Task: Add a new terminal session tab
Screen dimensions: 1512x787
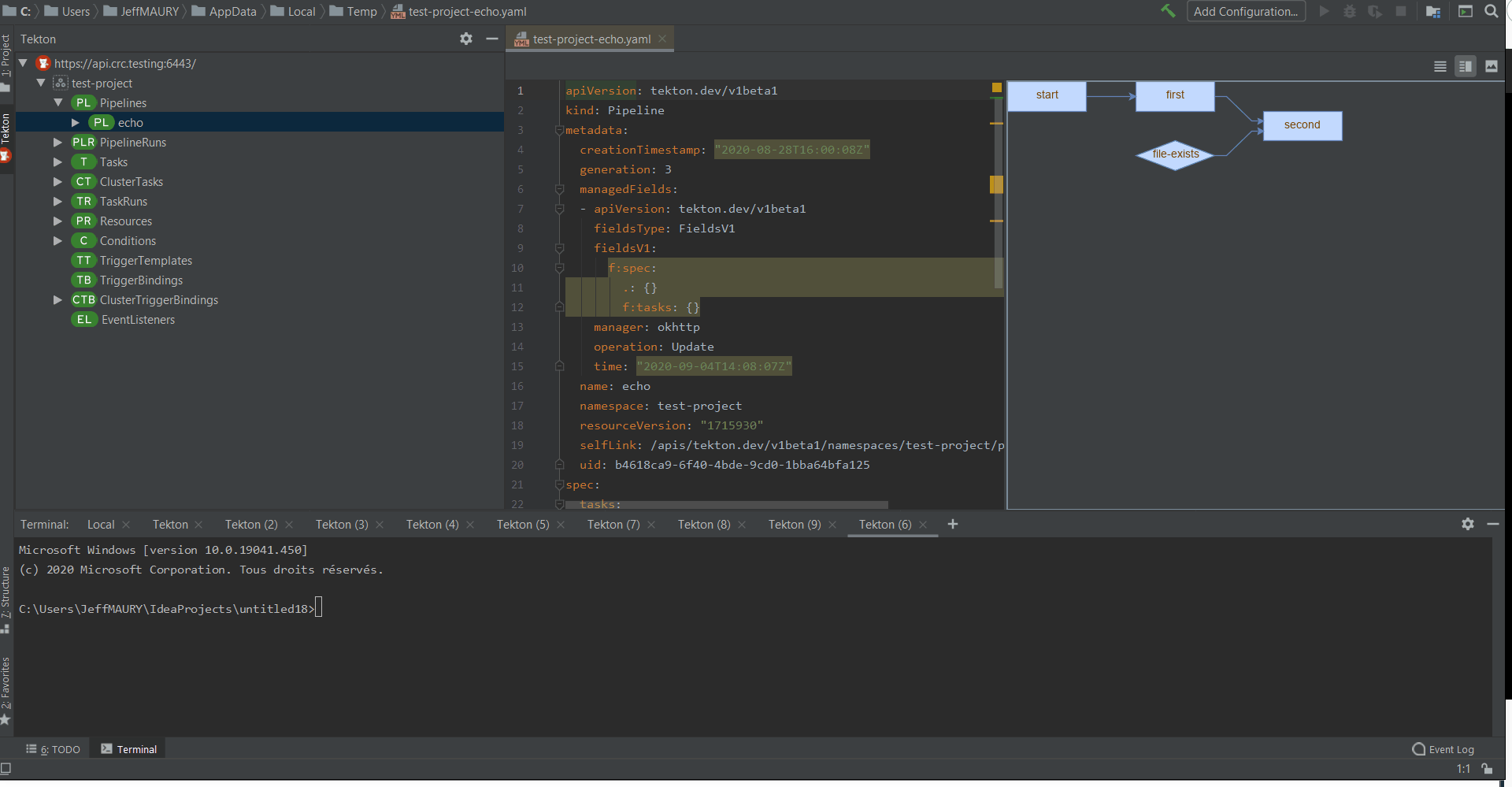Action: 952,524
